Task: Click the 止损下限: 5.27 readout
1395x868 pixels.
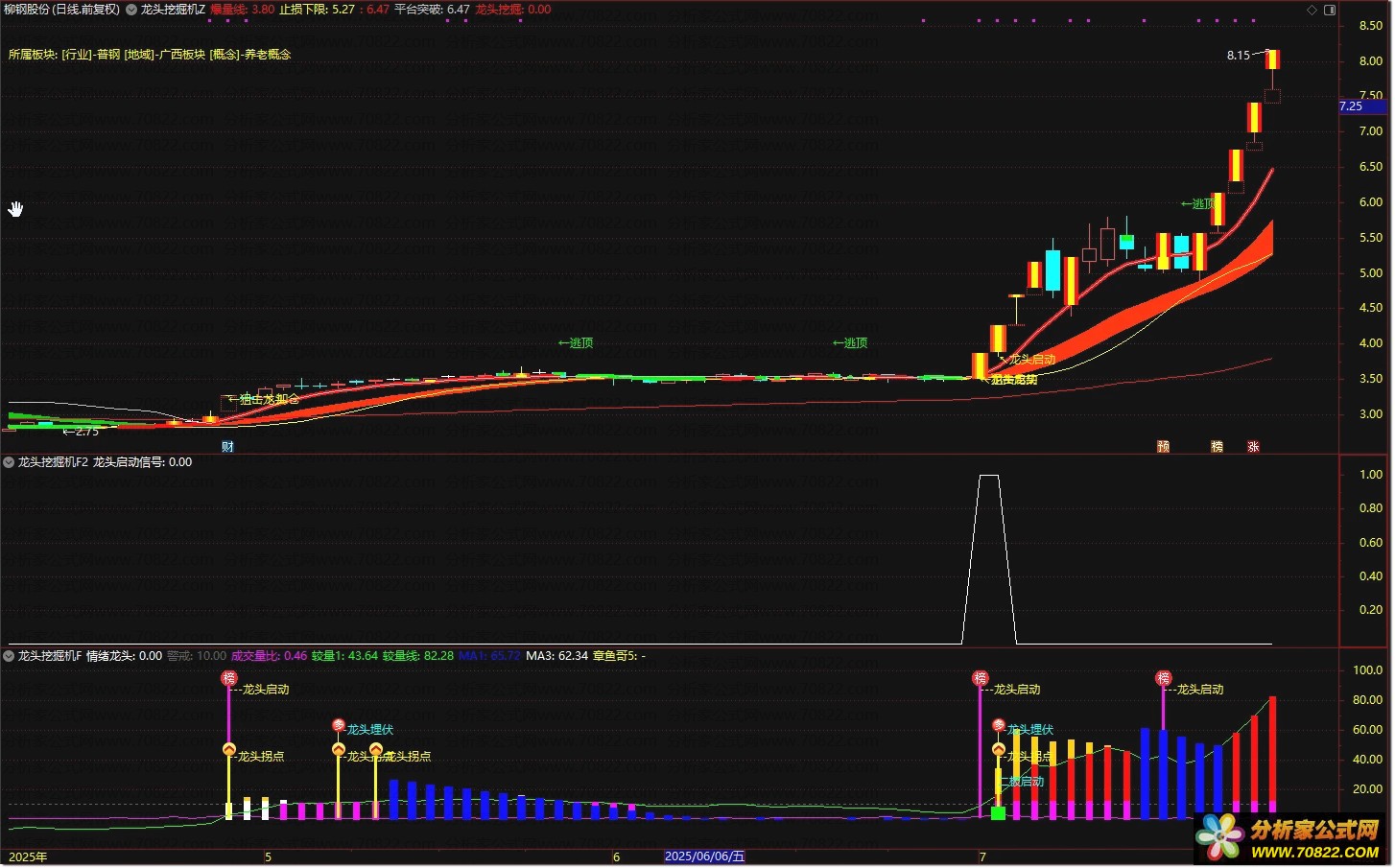Action: (317, 10)
